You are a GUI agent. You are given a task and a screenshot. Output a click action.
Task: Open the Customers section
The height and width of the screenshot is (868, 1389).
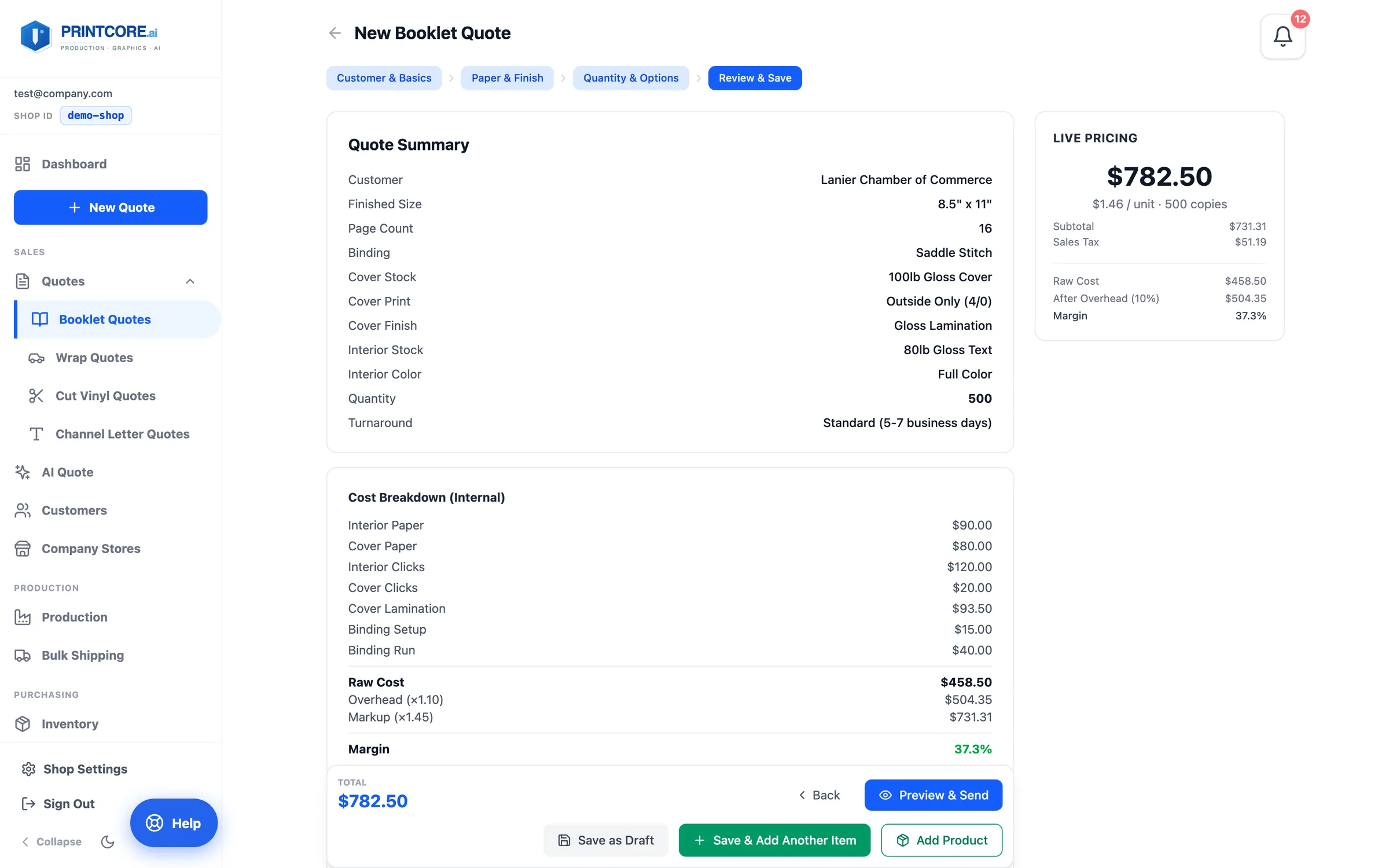74,510
